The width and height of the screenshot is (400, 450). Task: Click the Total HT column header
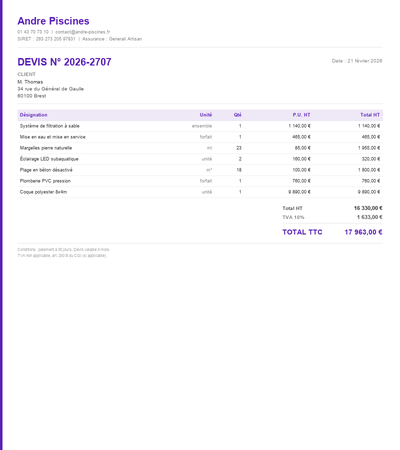370,115
